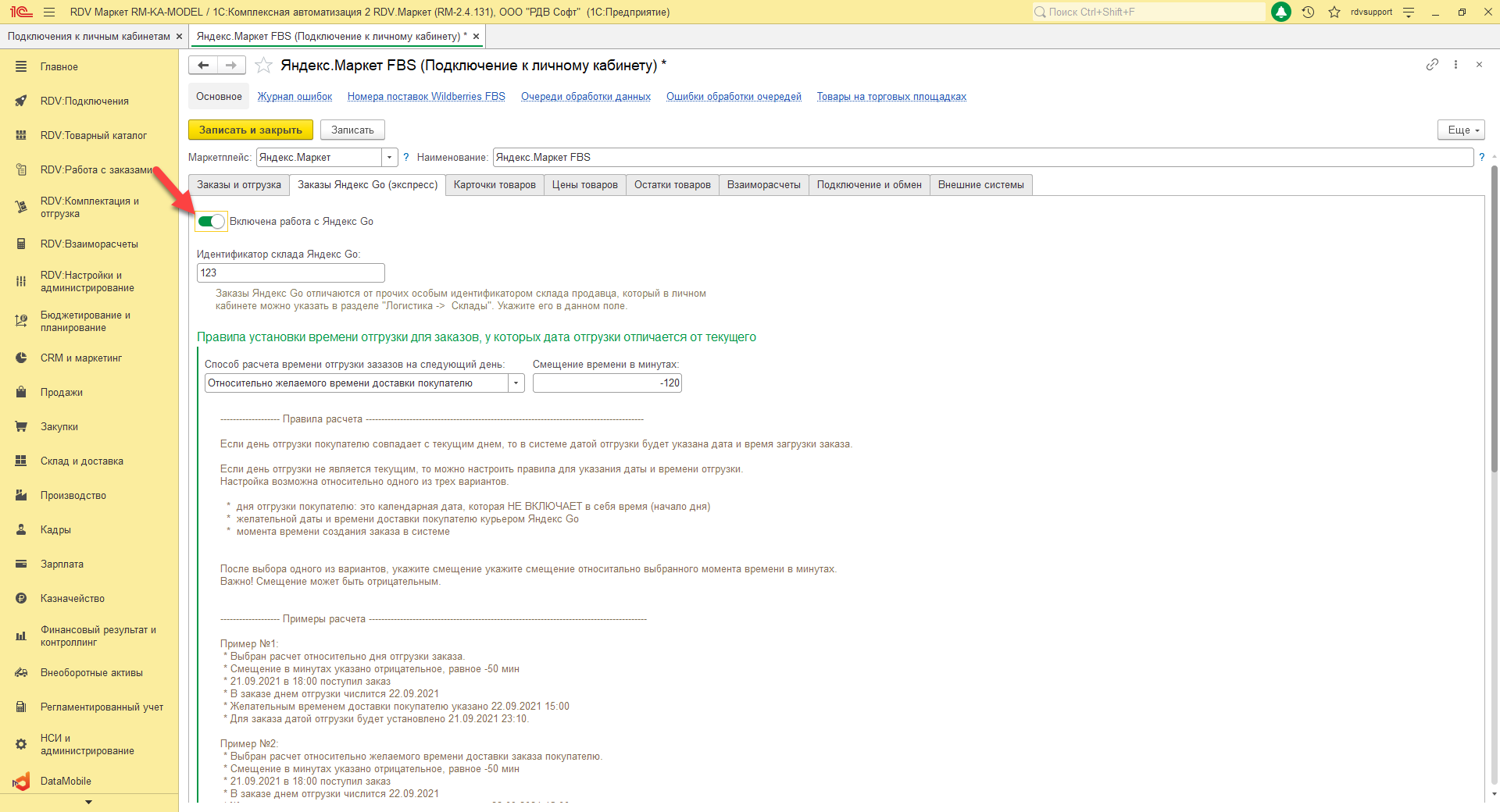Open Товары на торговых площадках link

coord(891,97)
